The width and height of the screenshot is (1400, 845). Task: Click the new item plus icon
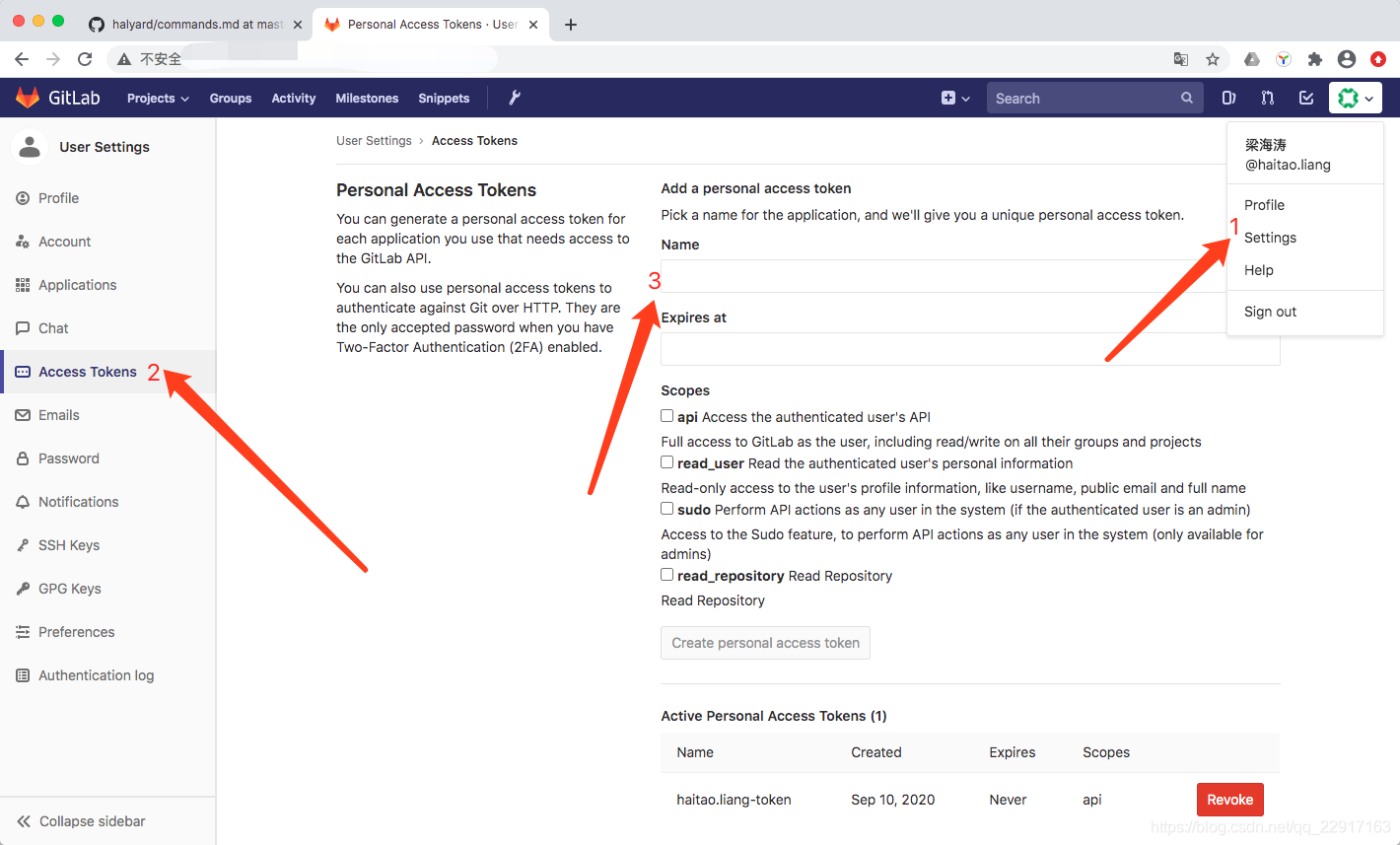click(x=948, y=98)
